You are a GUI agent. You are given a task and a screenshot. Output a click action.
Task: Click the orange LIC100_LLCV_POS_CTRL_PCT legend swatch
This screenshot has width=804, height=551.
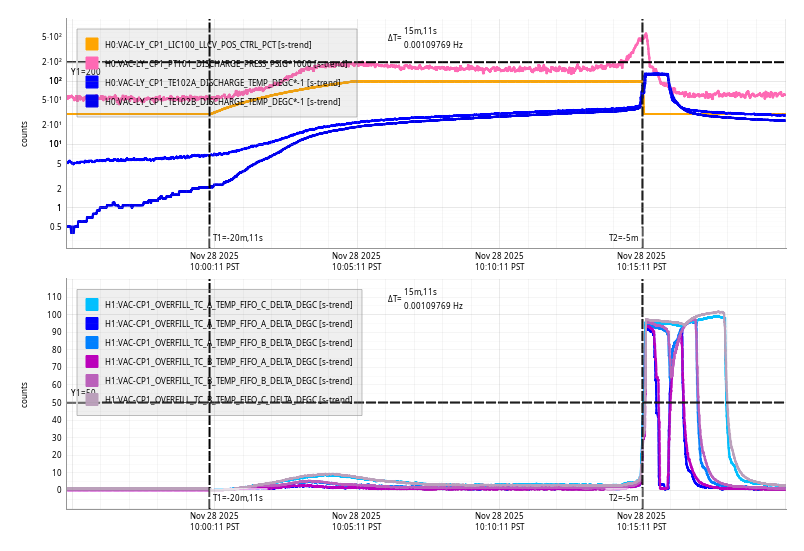(x=92, y=44)
